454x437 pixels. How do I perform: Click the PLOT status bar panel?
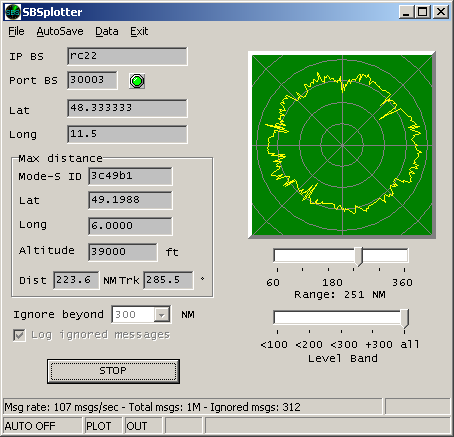pos(104,426)
